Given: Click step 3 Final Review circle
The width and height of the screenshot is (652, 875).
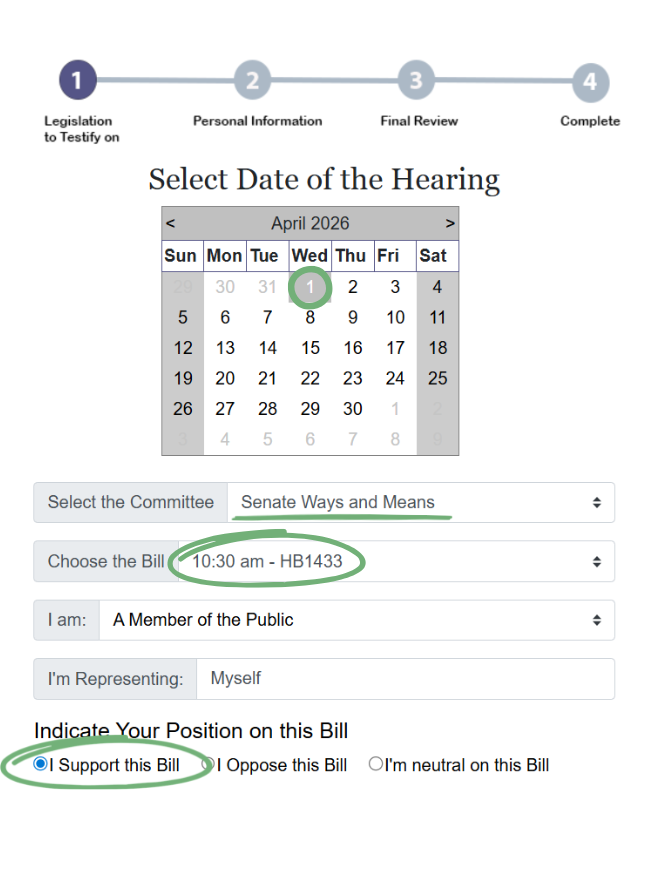Looking at the screenshot, I should 417,81.
